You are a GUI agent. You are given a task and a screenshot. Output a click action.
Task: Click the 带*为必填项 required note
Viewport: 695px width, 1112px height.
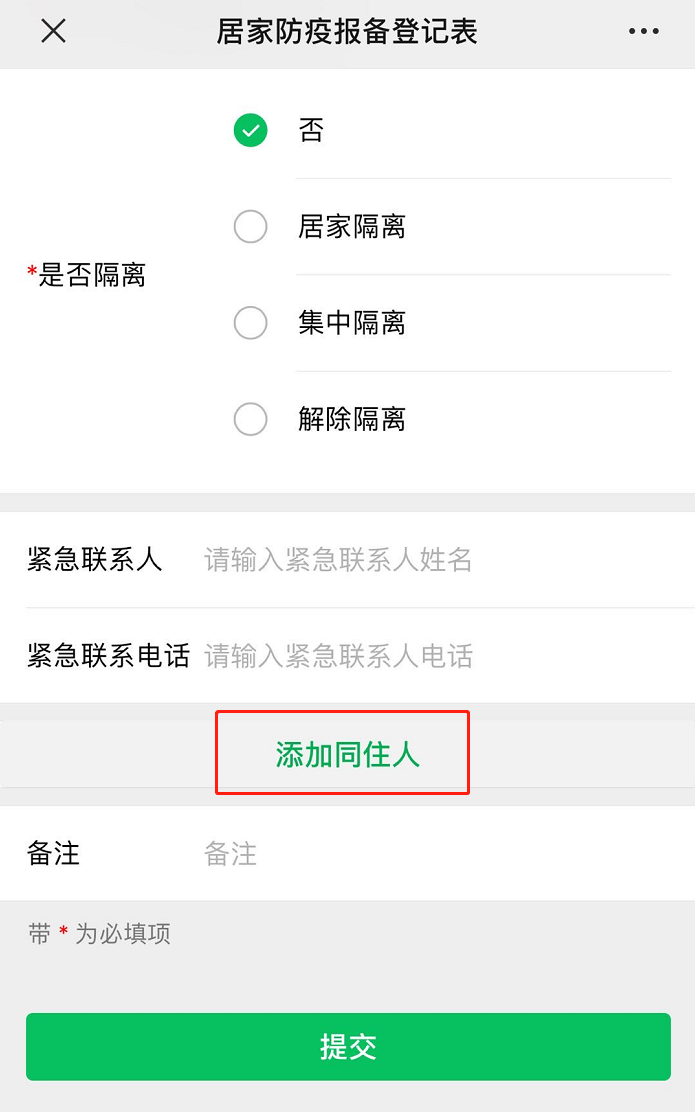[99, 934]
